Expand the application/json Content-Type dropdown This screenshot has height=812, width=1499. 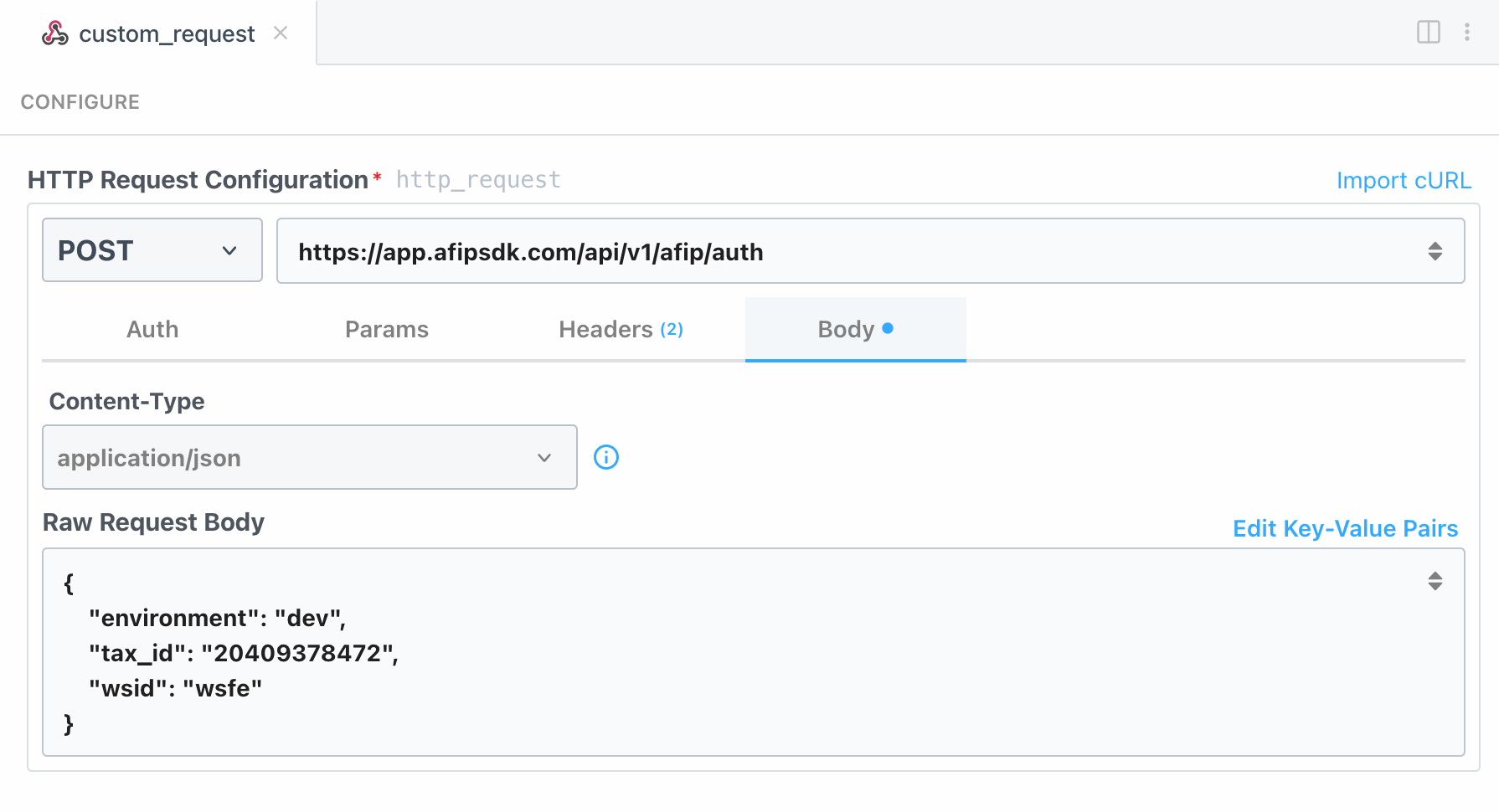tap(309, 457)
